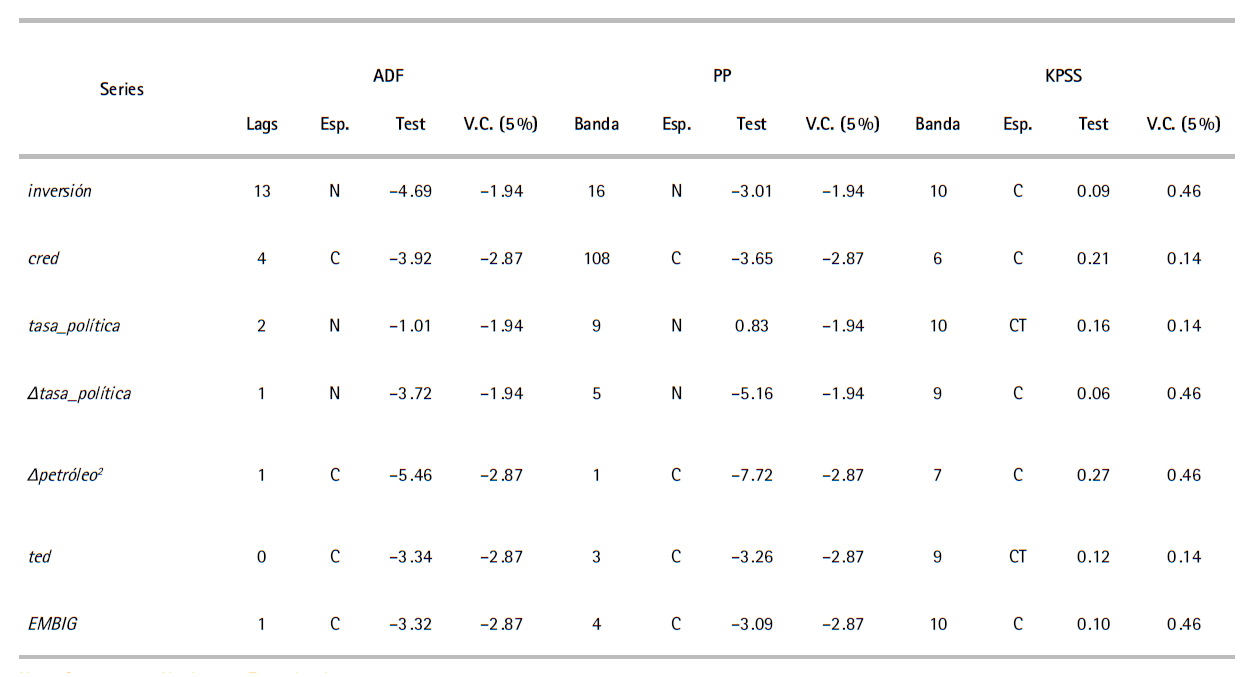Select the KPSS group header
Viewport: 1257px width, 677px height.
(1063, 75)
